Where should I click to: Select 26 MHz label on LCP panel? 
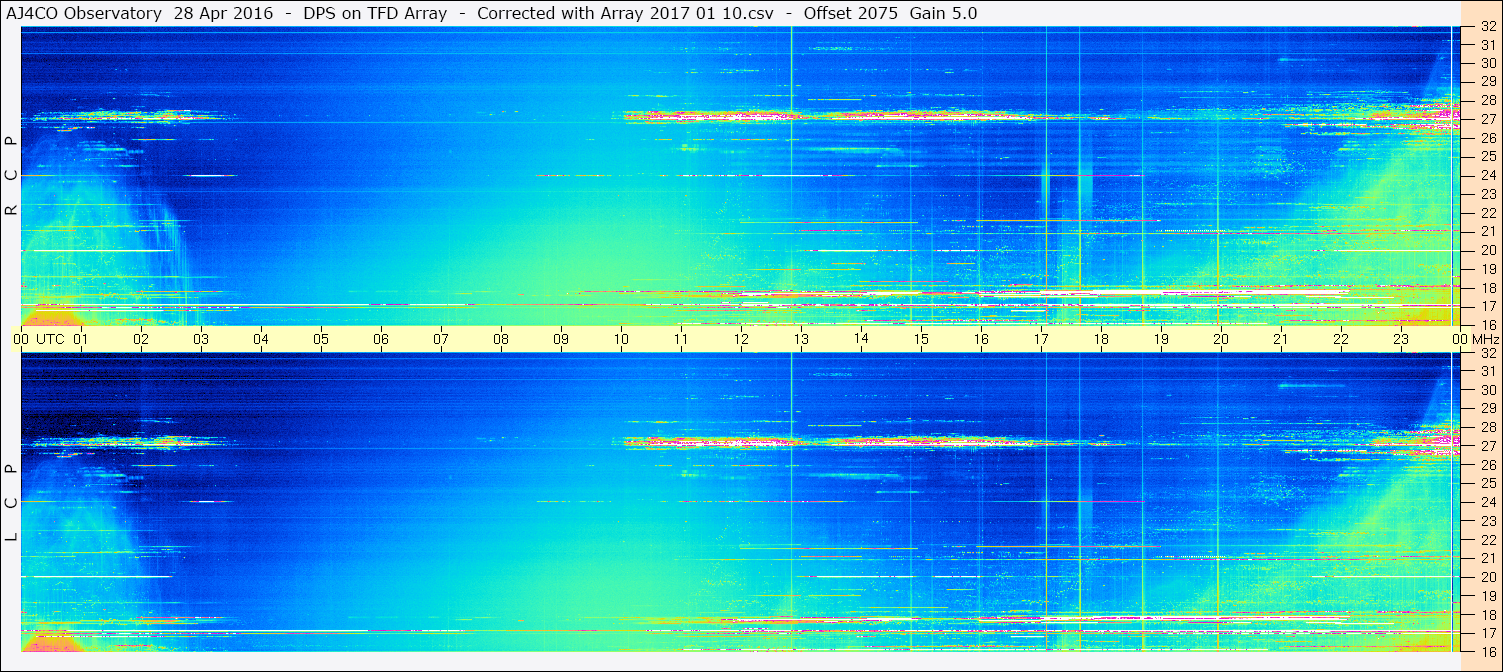coord(1488,465)
